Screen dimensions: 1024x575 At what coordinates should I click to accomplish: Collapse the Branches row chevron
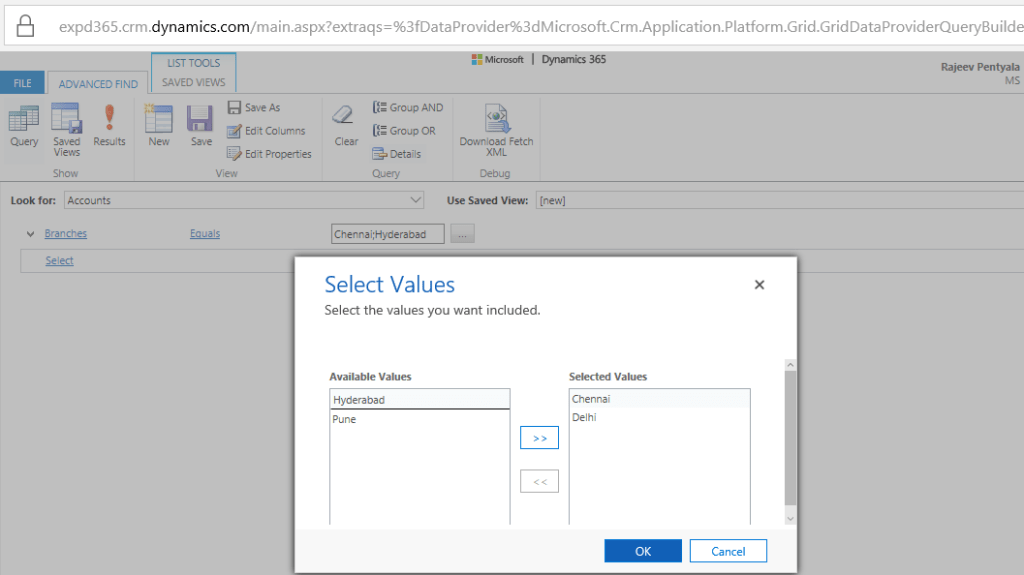[30, 234]
